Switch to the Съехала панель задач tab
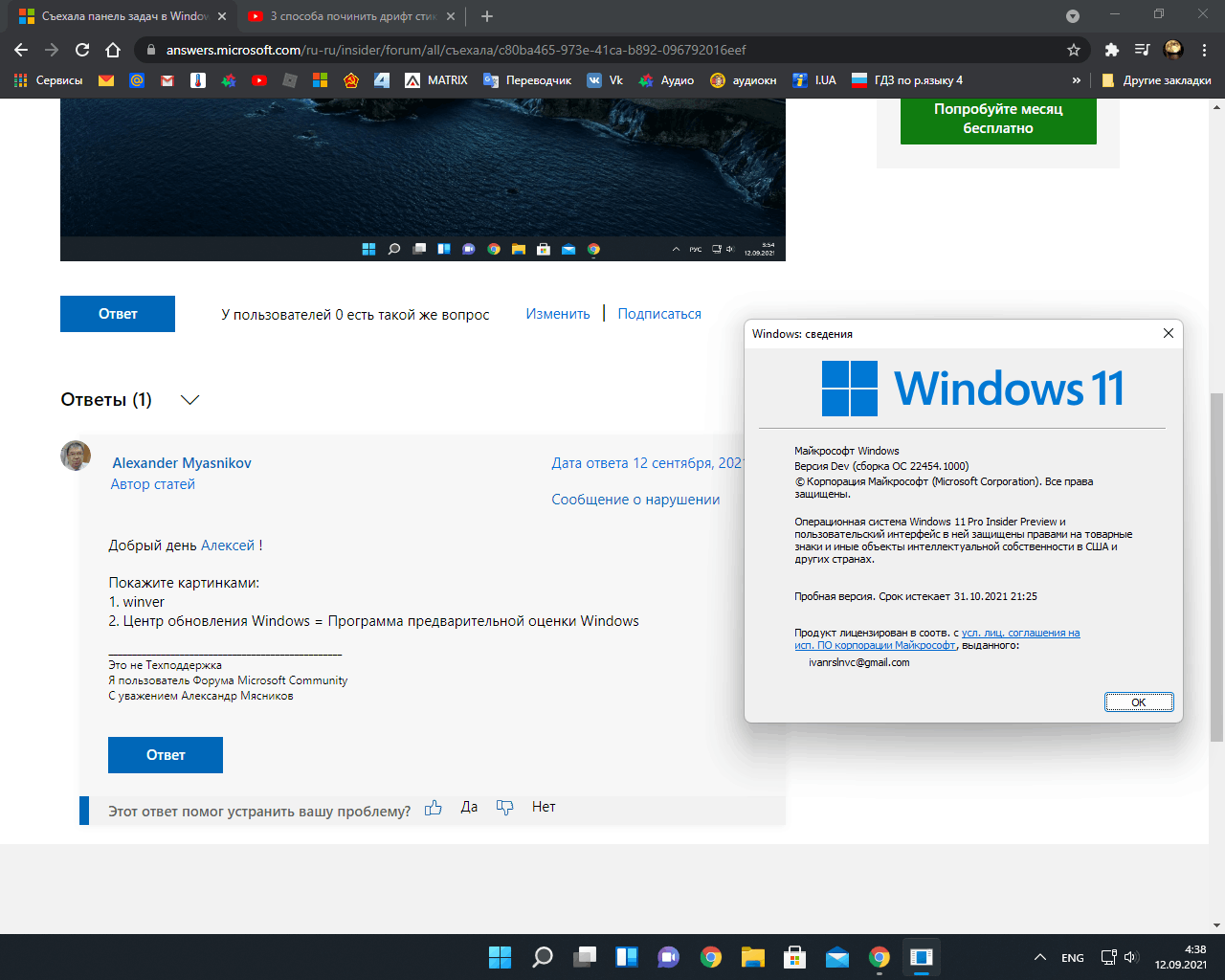 (x=122, y=16)
